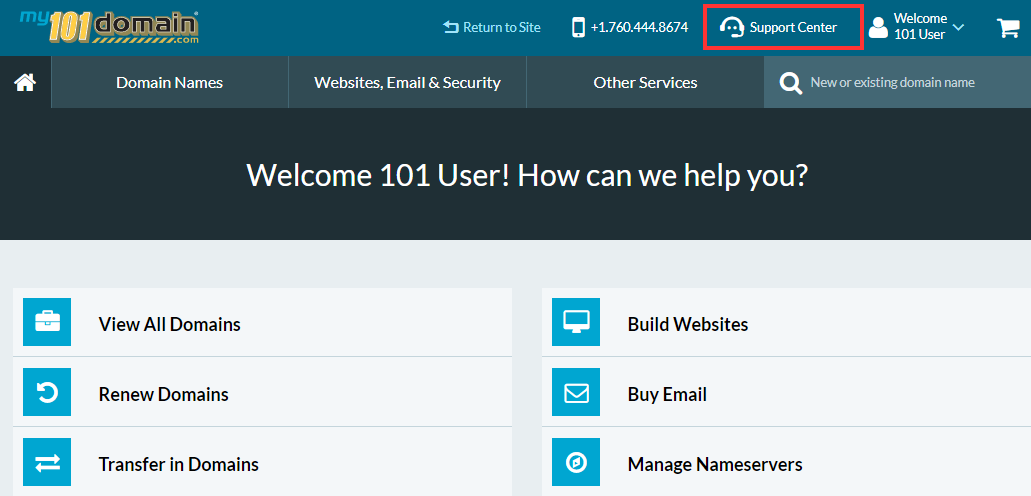The height and width of the screenshot is (496, 1031).
Task: Click the circular arrow Renew Domains icon
Action: point(47,393)
